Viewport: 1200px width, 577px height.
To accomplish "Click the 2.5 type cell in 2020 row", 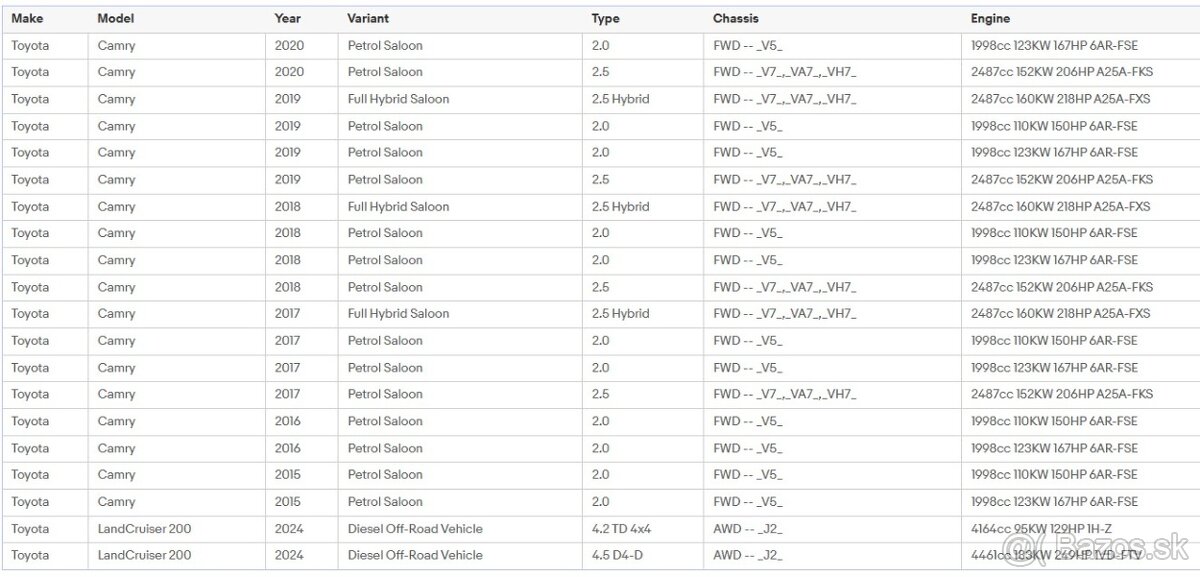I will click(600, 72).
